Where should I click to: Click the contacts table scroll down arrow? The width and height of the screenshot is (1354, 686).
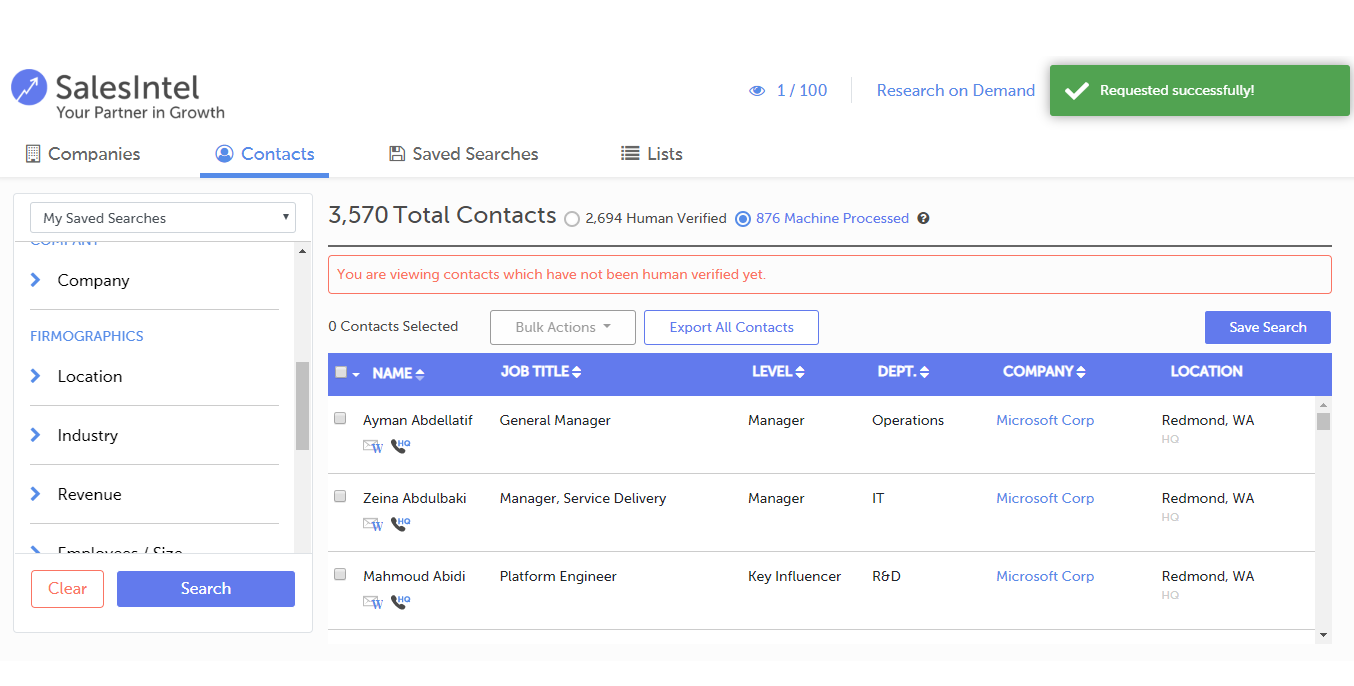[1323, 635]
